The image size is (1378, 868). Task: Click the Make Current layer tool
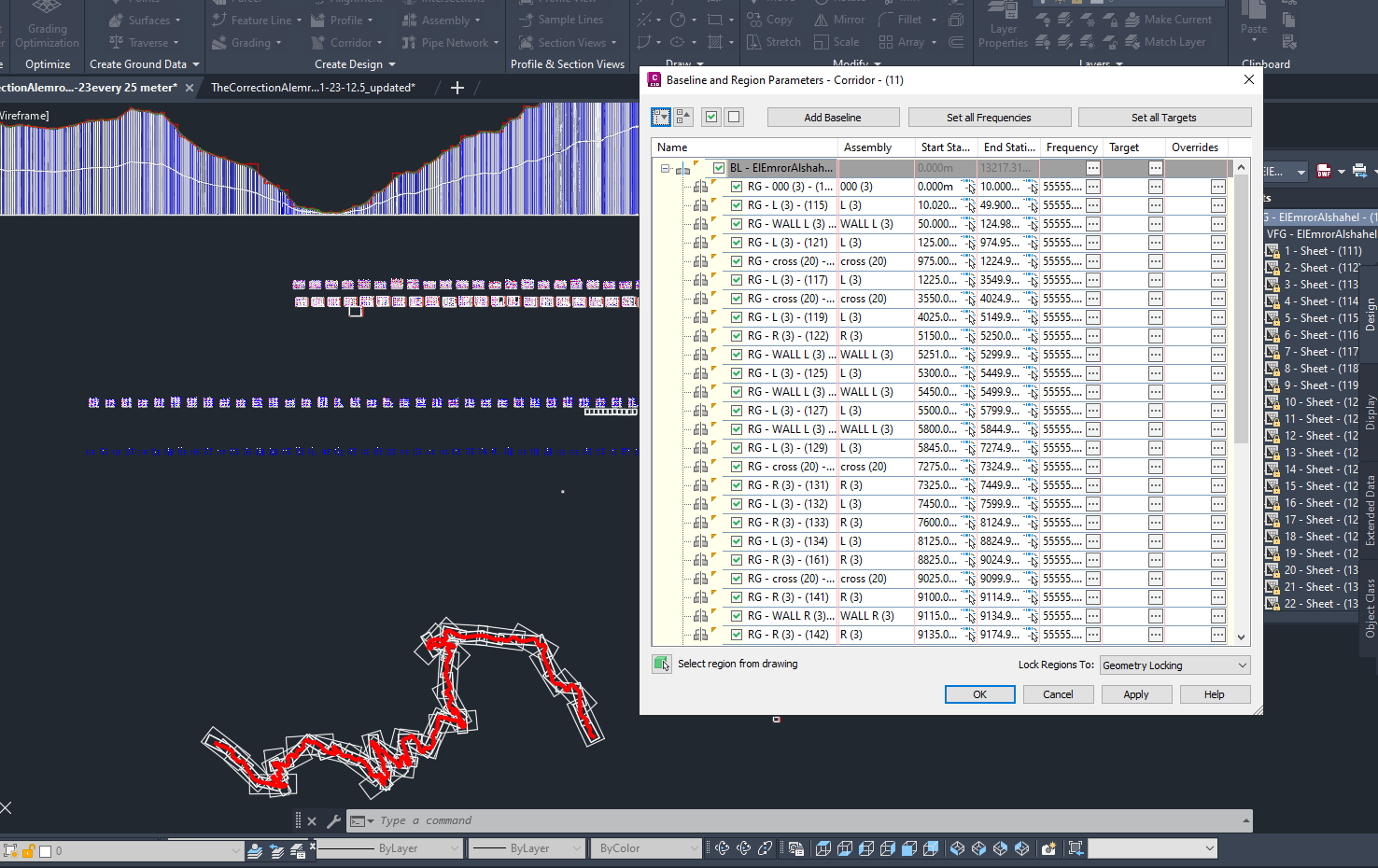1169,20
